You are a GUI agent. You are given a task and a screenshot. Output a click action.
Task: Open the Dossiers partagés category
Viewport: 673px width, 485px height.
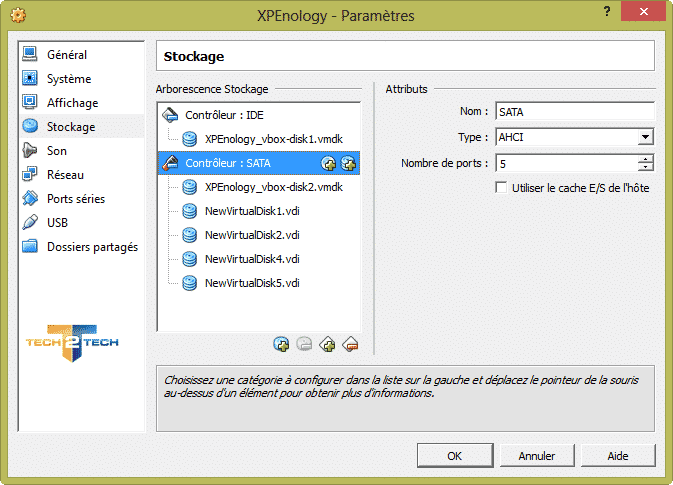coord(82,247)
